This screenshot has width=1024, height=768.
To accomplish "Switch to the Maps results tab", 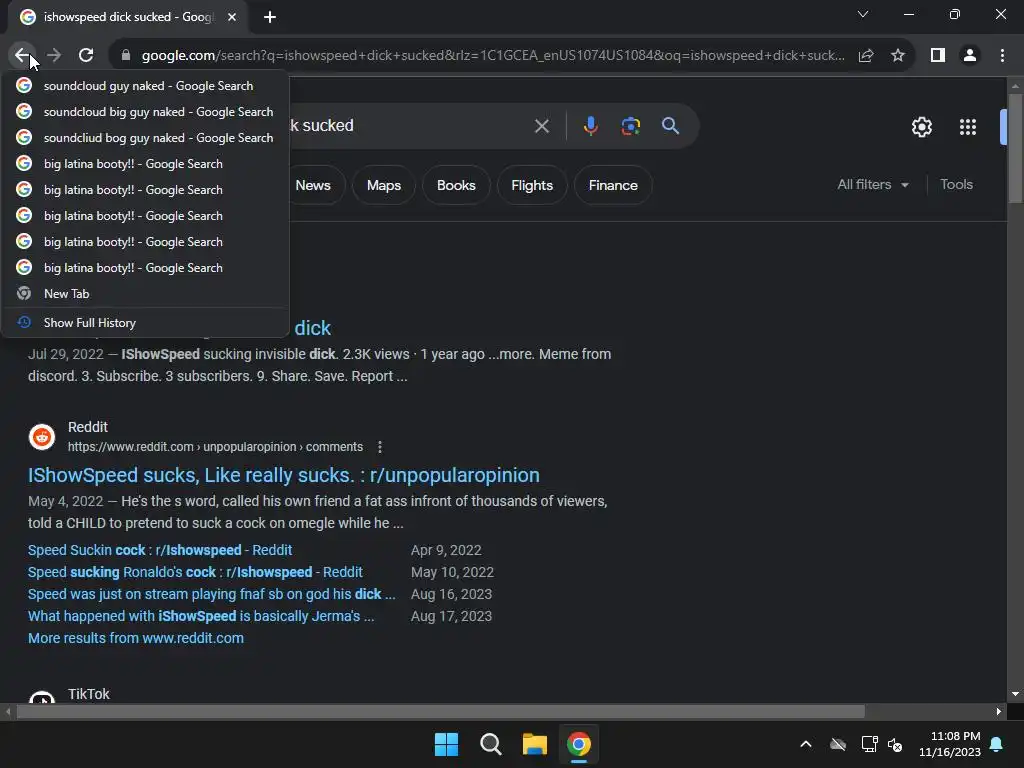I will (384, 185).
